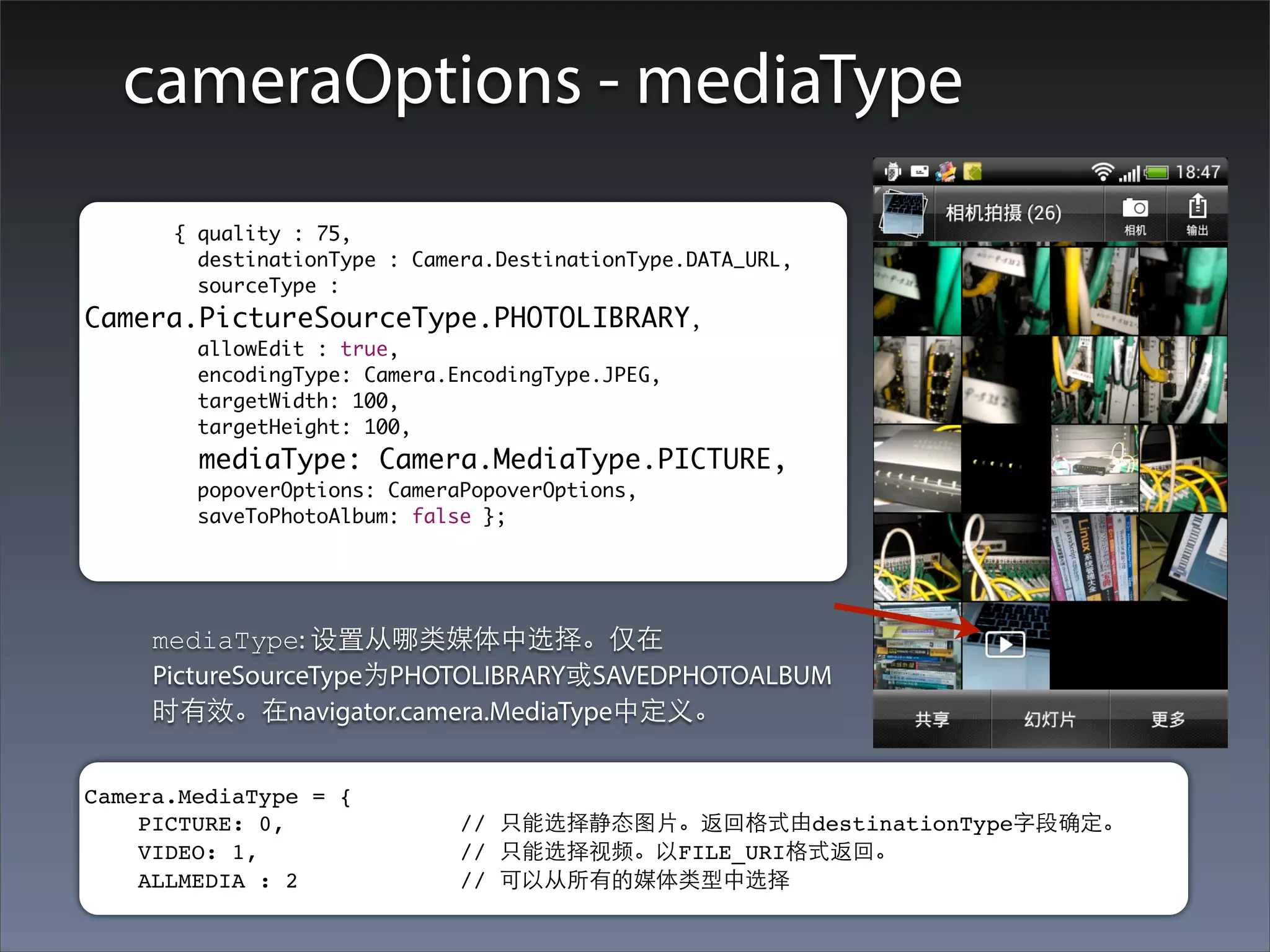1270x952 pixels.
Task: Click the 'allowEdit : true,' code line
Action: pyautogui.click(x=298, y=349)
